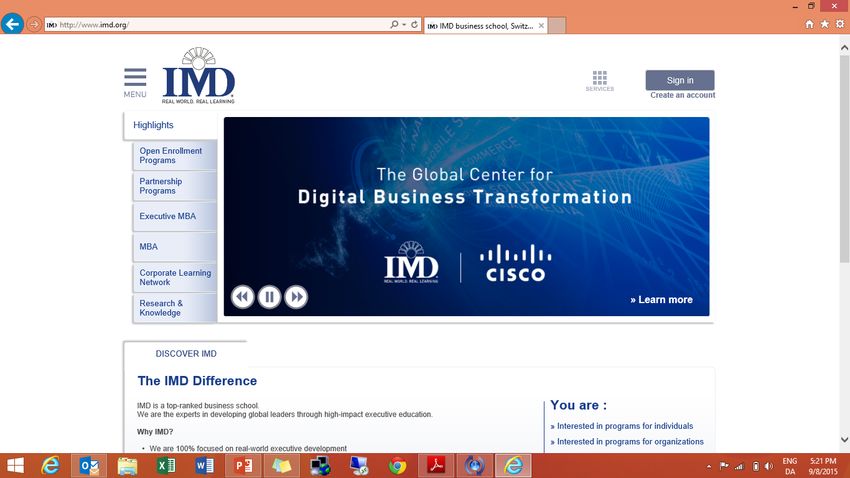Screen dimensions: 850x478
Task: Open the taskbar clock and date
Action: [823, 466]
